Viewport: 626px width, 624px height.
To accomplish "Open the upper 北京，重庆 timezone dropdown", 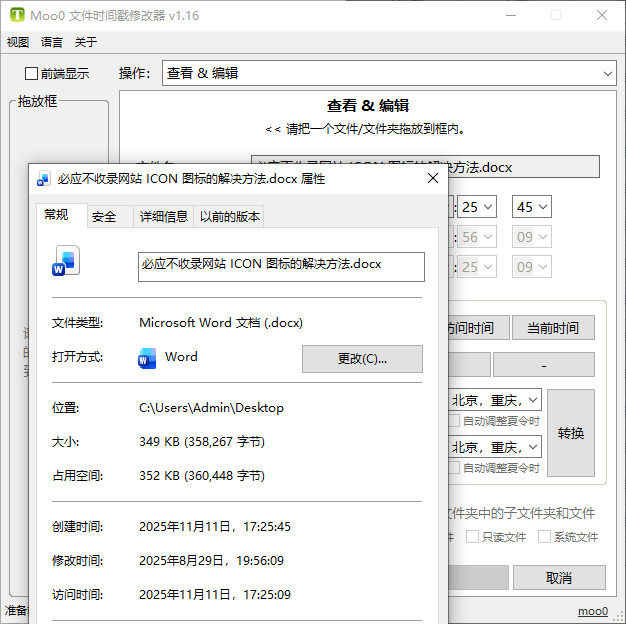I will tap(495, 400).
